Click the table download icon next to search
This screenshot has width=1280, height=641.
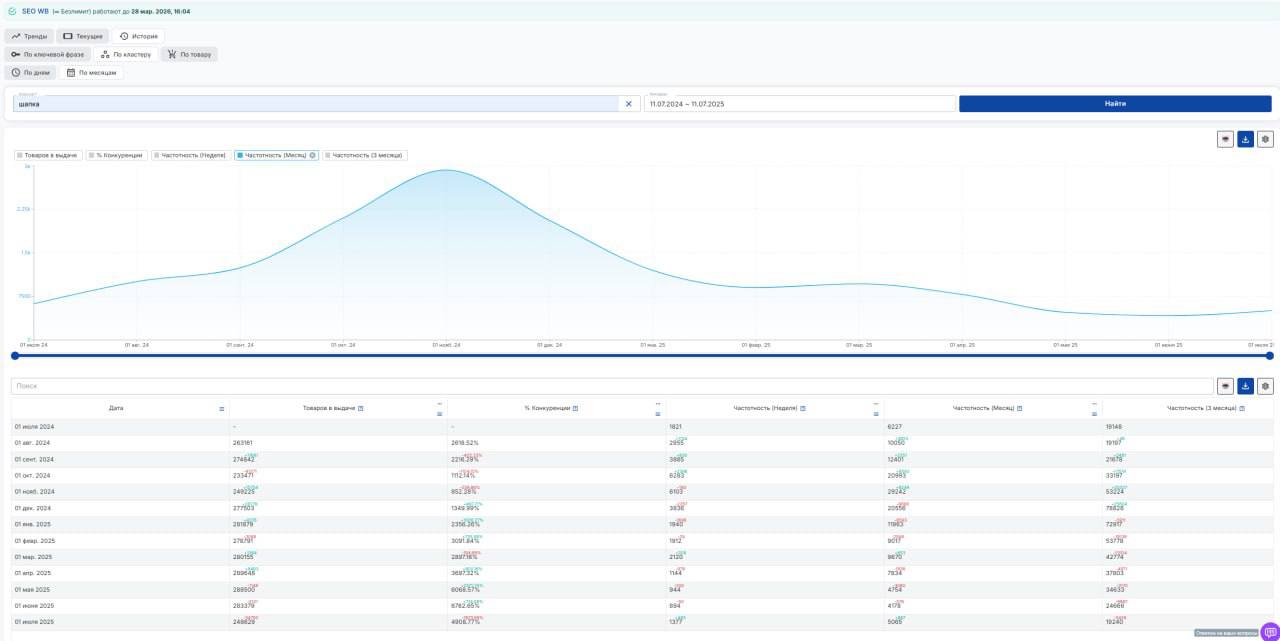point(1245,386)
